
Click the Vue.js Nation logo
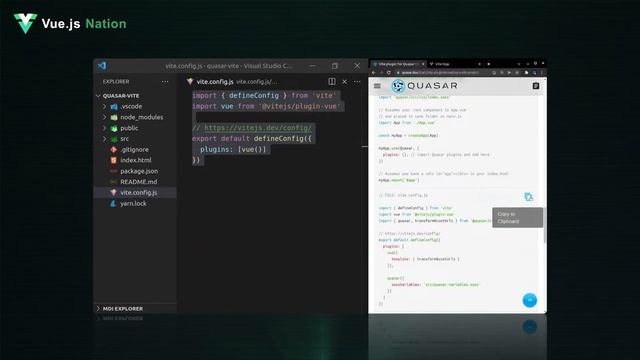click(x=70, y=23)
